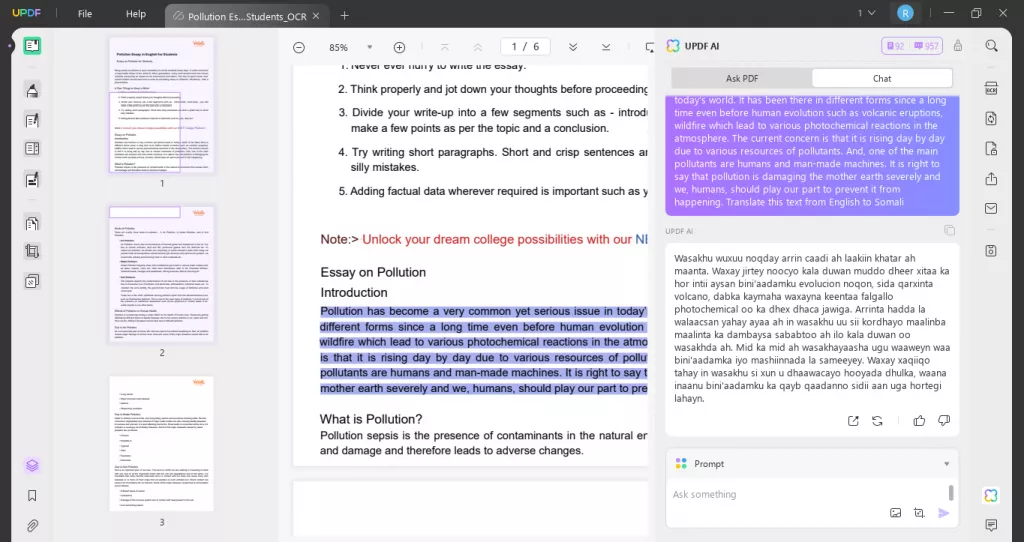Open the Export PDF icon on right sidebar
This screenshot has height=542, width=1024.
pos(991,118)
